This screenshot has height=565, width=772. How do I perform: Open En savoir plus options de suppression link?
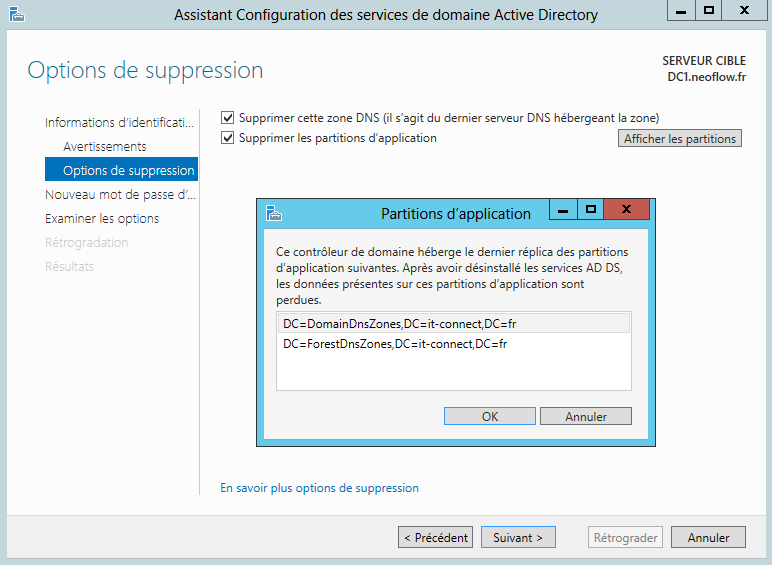coord(319,488)
